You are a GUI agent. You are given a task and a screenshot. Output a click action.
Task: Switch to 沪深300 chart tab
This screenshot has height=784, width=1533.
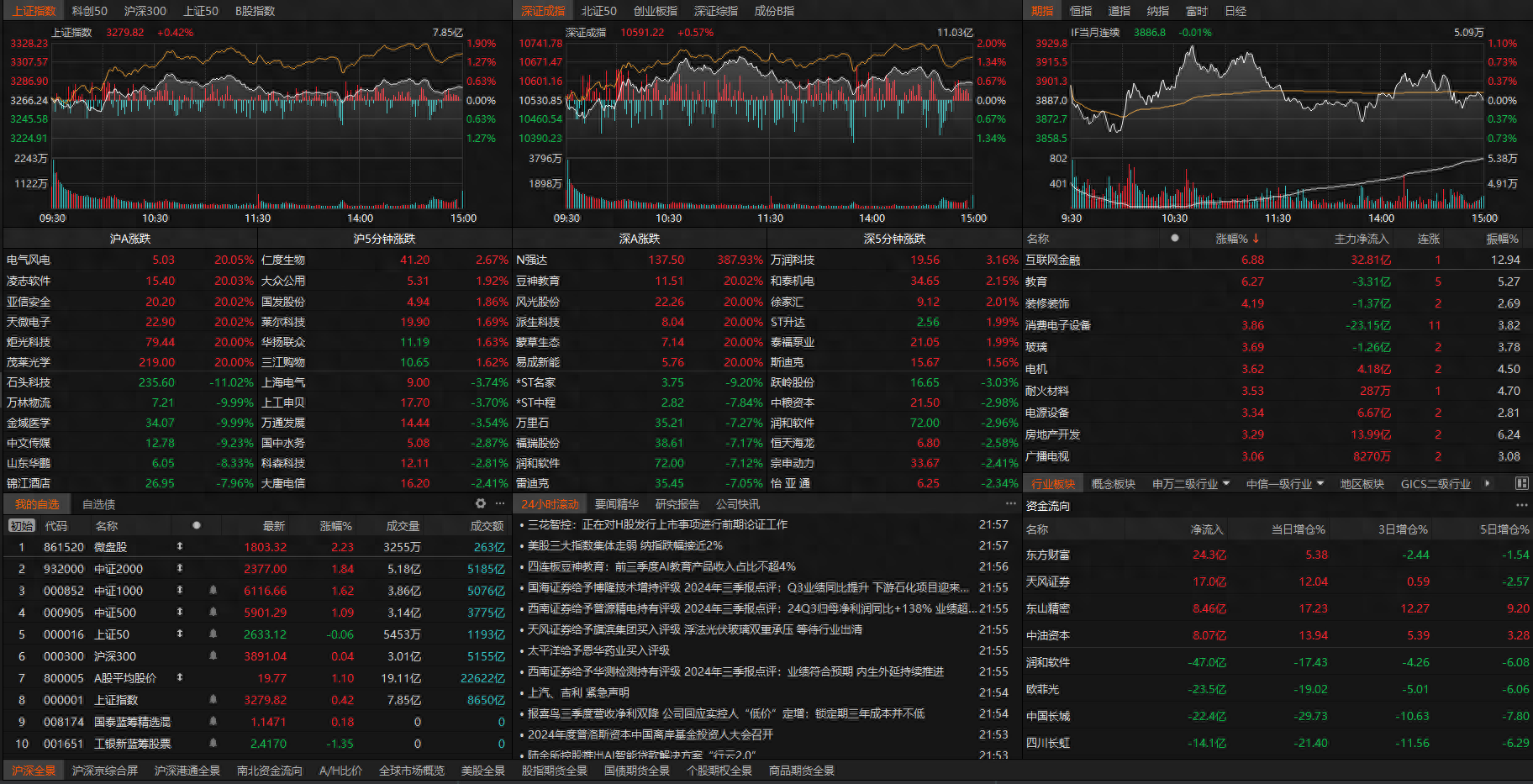pos(145,11)
